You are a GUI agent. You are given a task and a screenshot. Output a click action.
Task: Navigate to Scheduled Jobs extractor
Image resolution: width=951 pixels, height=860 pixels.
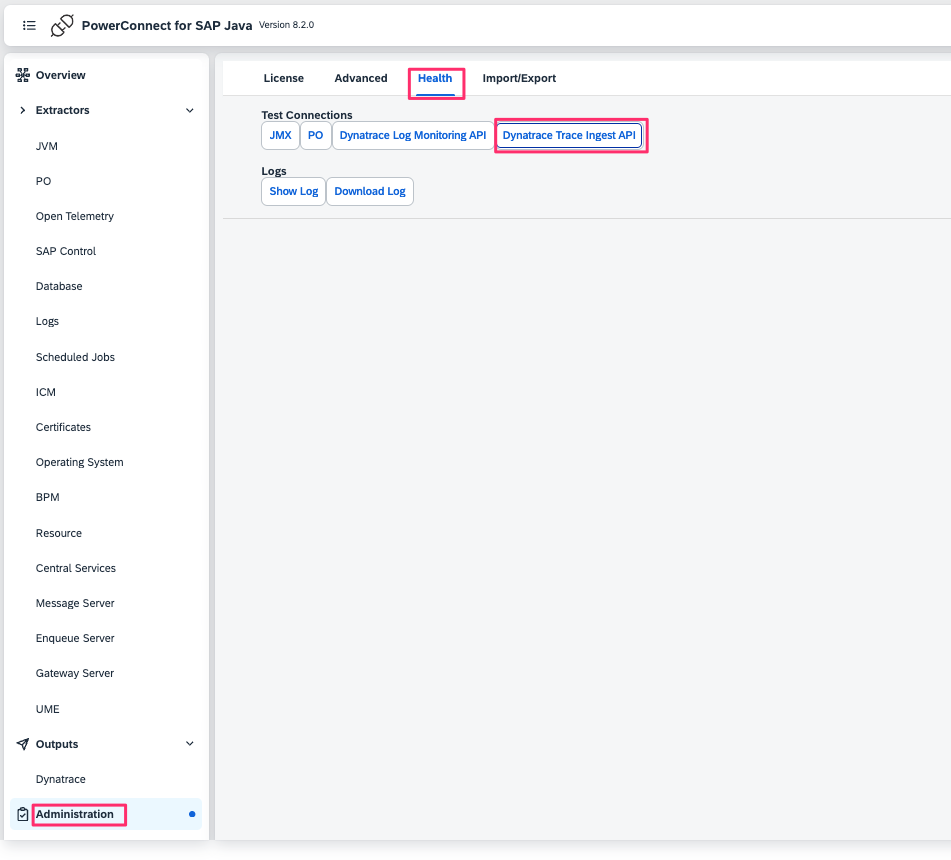tap(76, 357)
